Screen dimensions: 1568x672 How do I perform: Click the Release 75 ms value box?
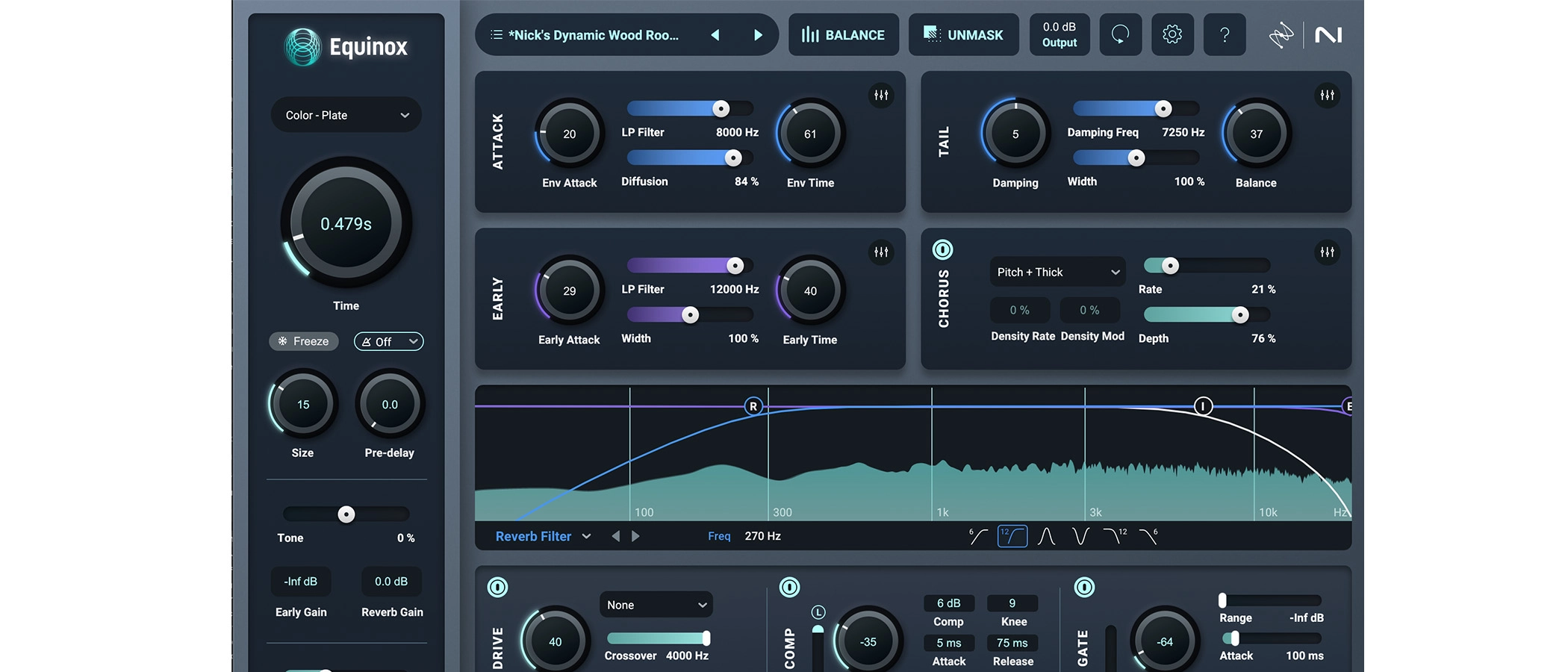(1012, 643)
